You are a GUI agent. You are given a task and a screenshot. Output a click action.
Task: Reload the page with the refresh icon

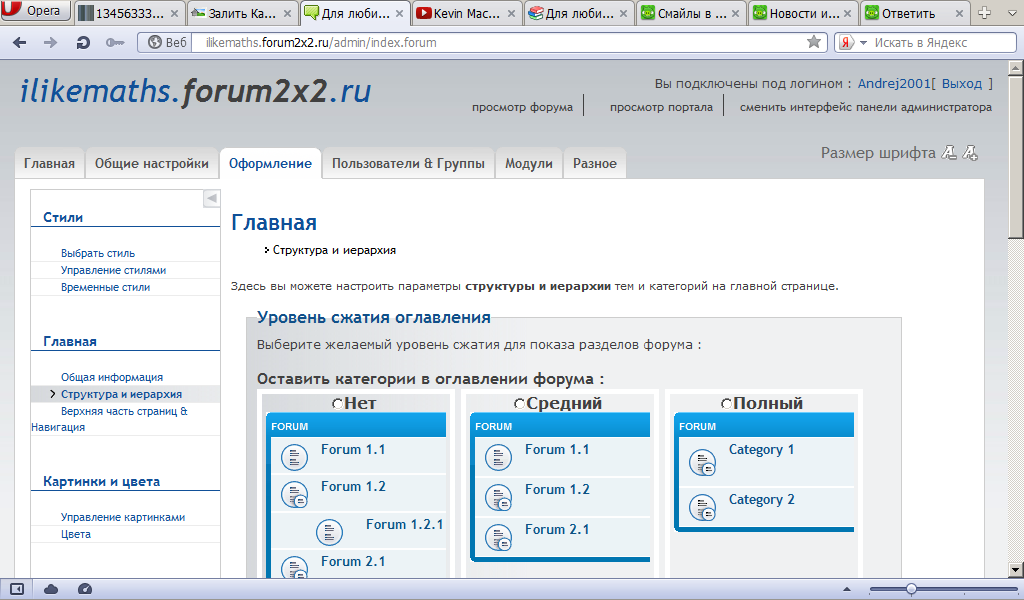tap(83, 42)
